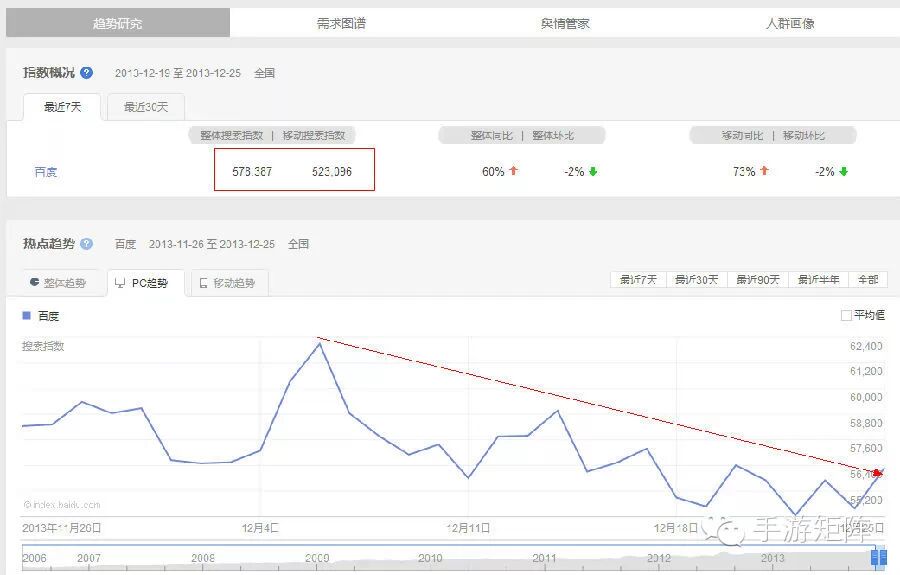Image resolution: width=900 pixels, height=575 pixels.
Task: Click date range 2013-12-19 至 2013-12-25
Action: coord(178,73)
